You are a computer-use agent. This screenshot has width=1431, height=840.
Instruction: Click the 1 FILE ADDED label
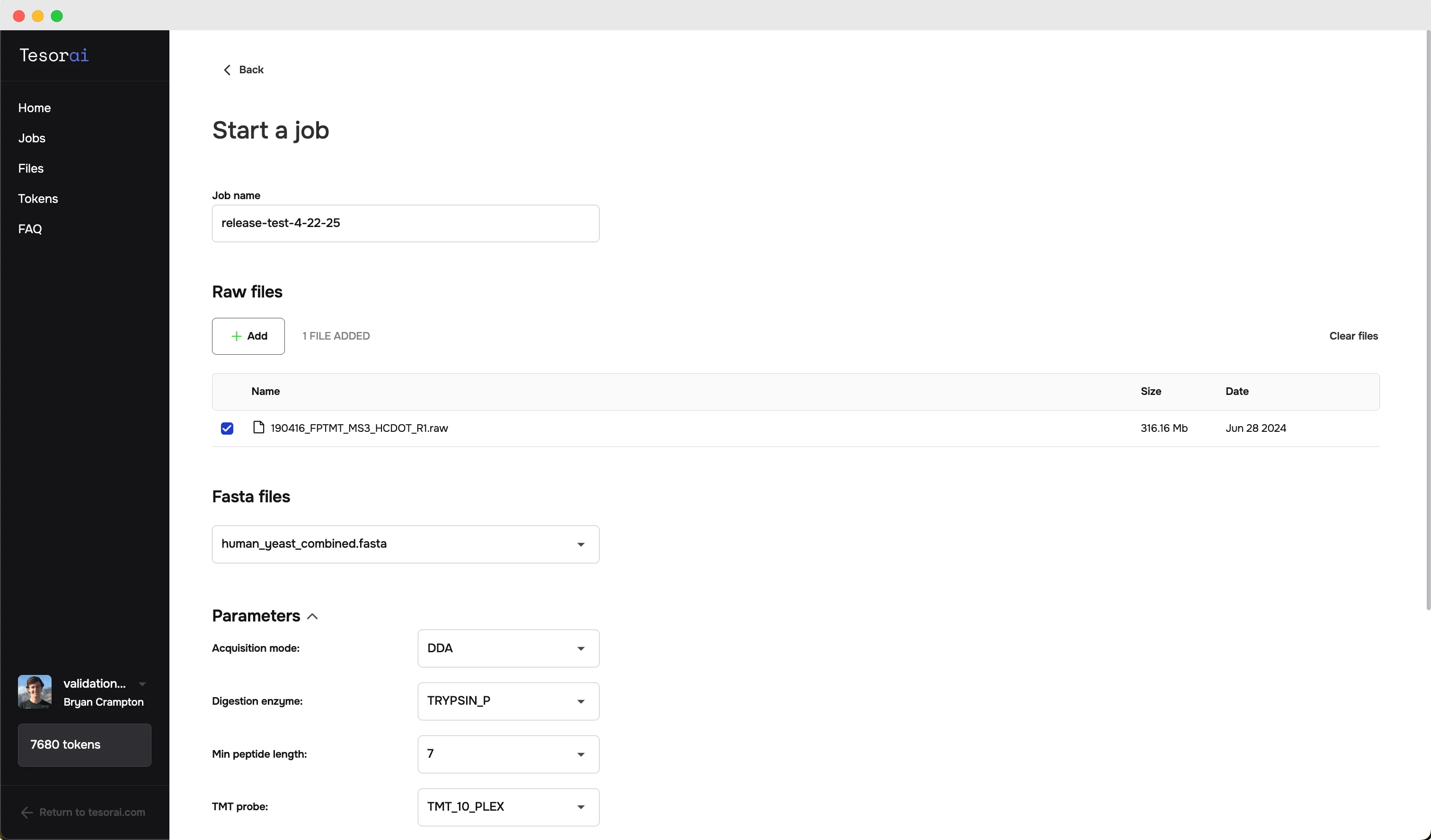(x=336, y=336)
